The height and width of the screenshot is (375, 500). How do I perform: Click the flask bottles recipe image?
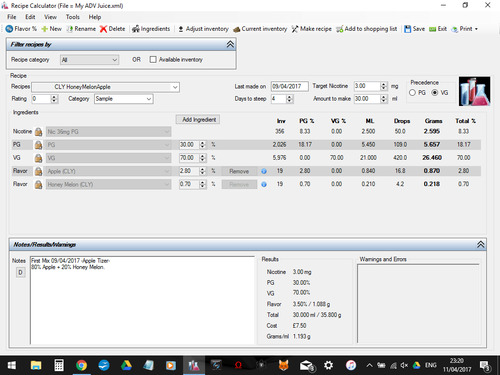(474, 91)
